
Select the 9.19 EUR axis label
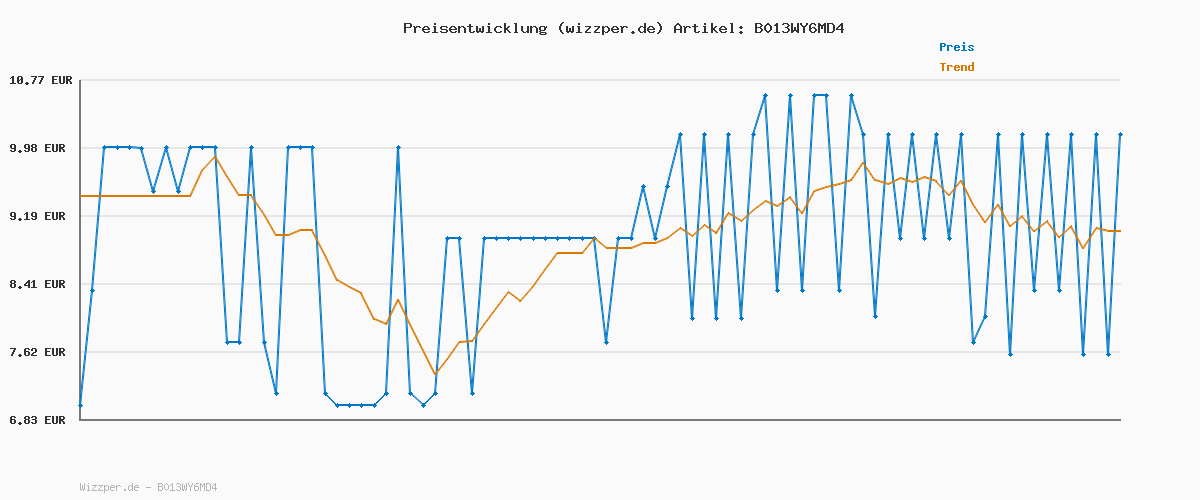[x=41, y=216]
